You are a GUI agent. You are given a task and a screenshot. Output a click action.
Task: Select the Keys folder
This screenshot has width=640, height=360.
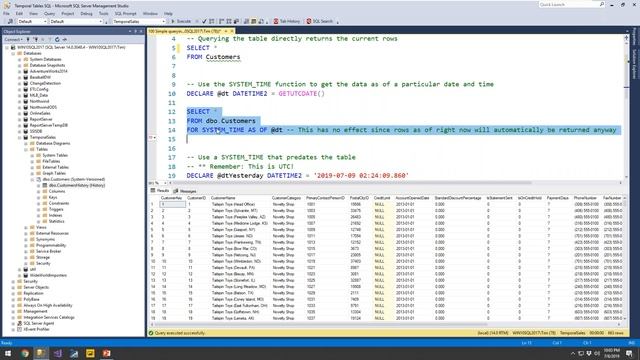tap(53, 197)
